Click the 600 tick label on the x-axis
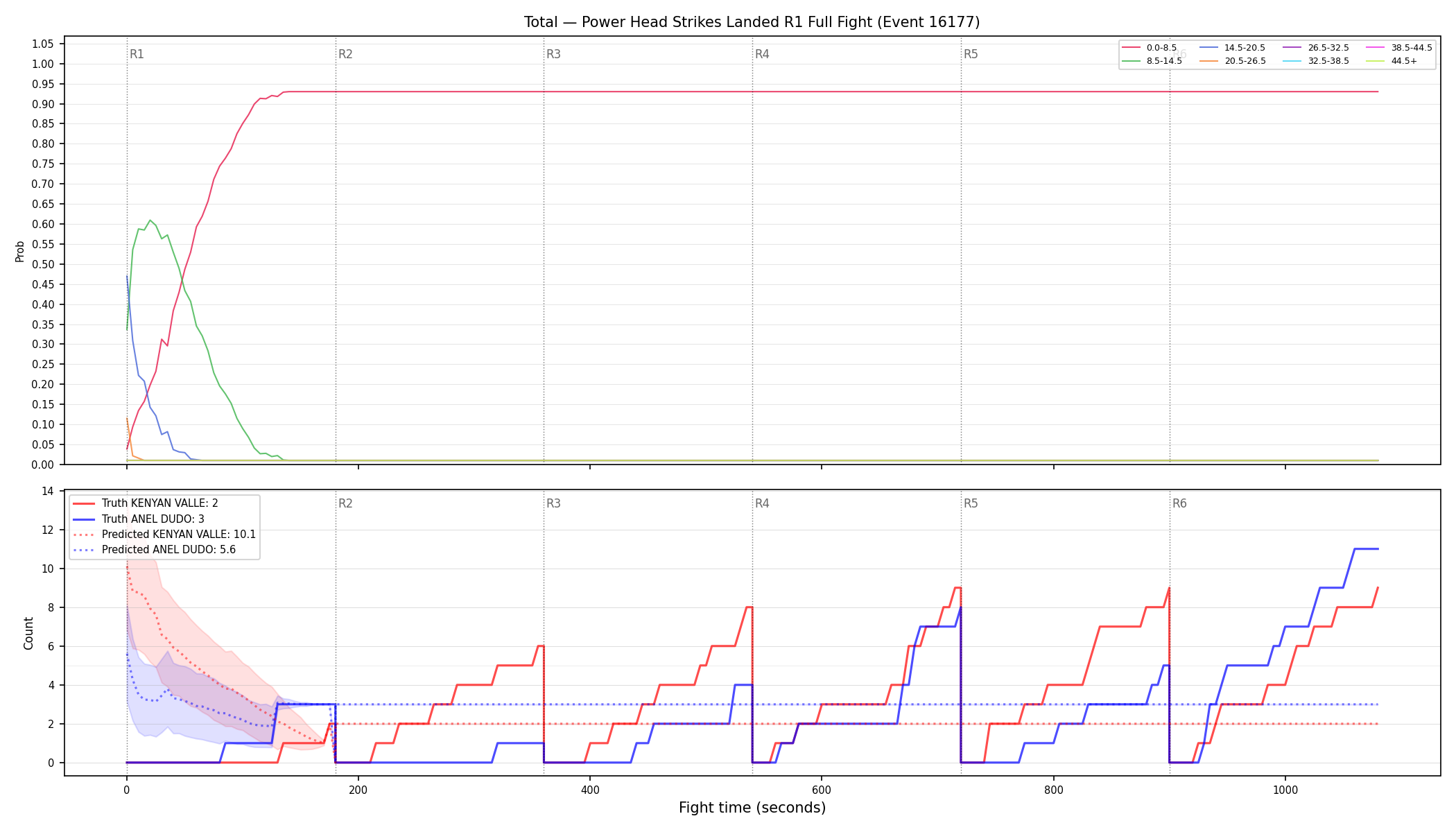Image resolution: width=1456 pixels, height=832 pixels. 822,789
